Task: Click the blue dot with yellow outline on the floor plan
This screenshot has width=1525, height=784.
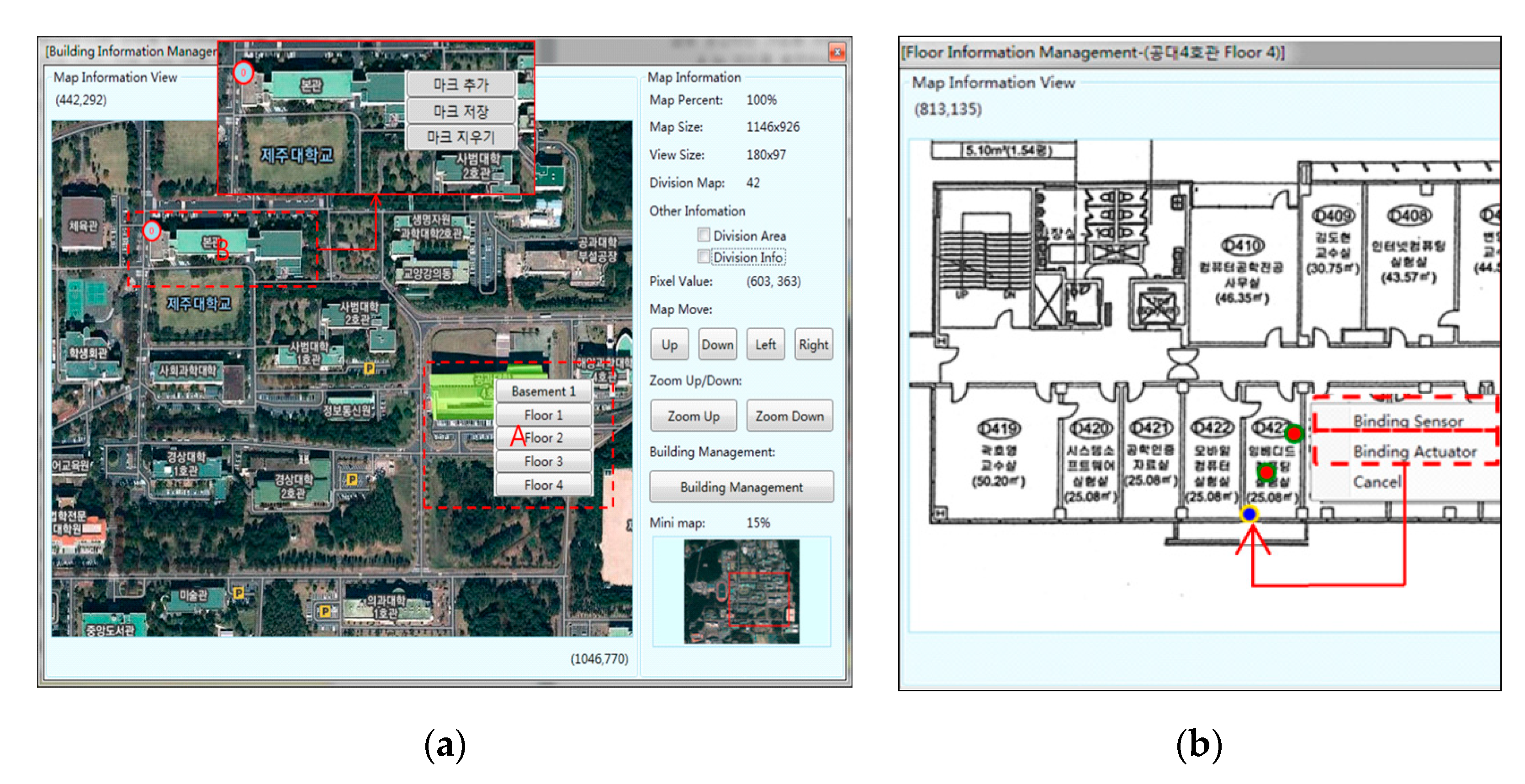Action: pos(1249,514)
